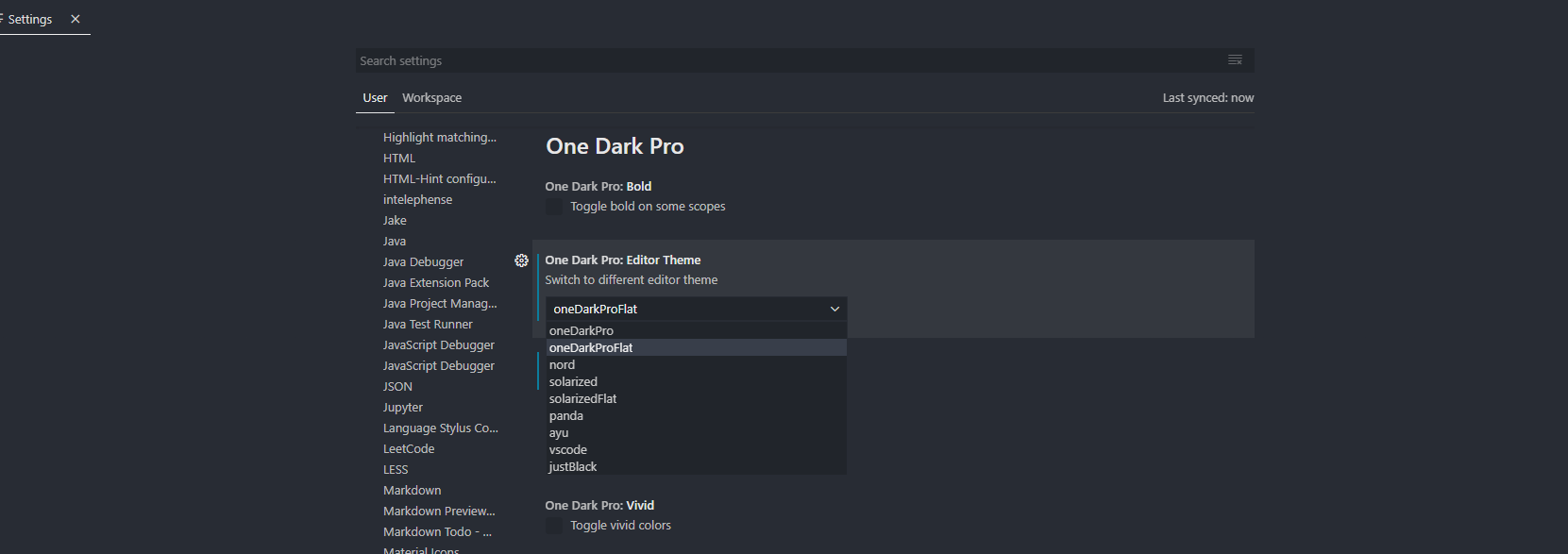
Task: Clear settings search filter icon
Action: tap(1235, 60)
